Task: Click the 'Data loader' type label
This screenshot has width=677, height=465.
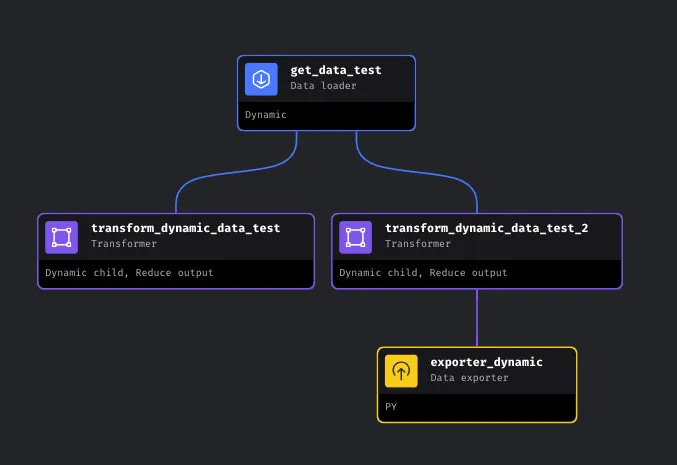Action: click(x=323, y=85)
